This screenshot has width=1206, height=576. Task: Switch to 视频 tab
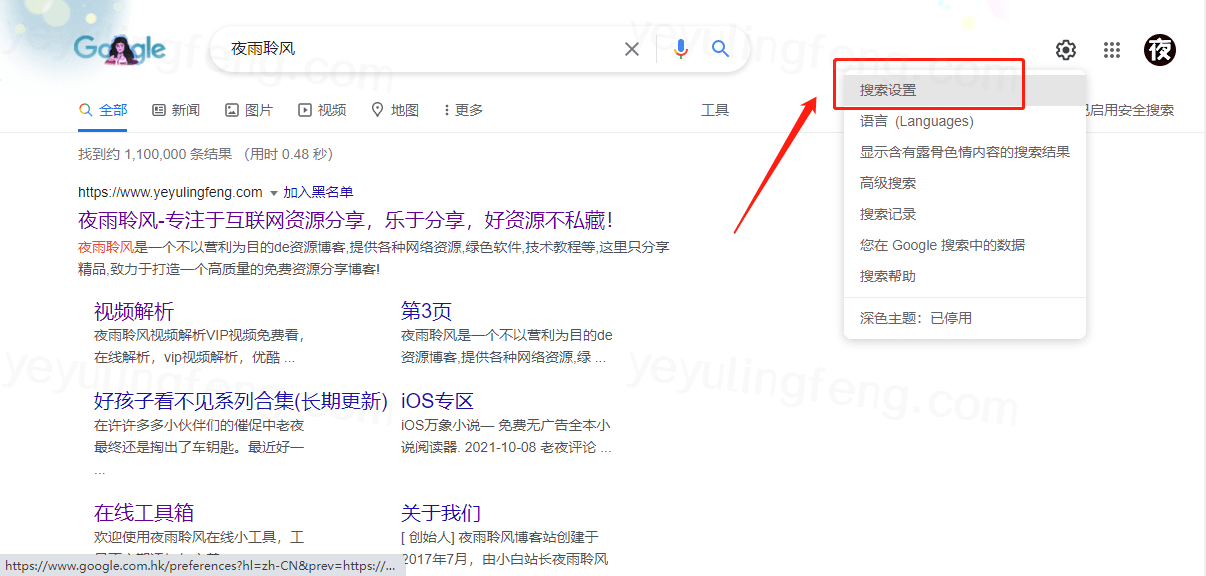pos(322,110)
